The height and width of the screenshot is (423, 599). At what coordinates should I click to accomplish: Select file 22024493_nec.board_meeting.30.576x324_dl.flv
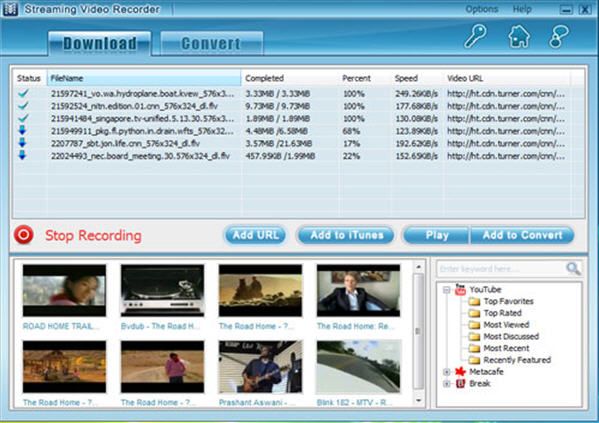(x=140, y=156)
